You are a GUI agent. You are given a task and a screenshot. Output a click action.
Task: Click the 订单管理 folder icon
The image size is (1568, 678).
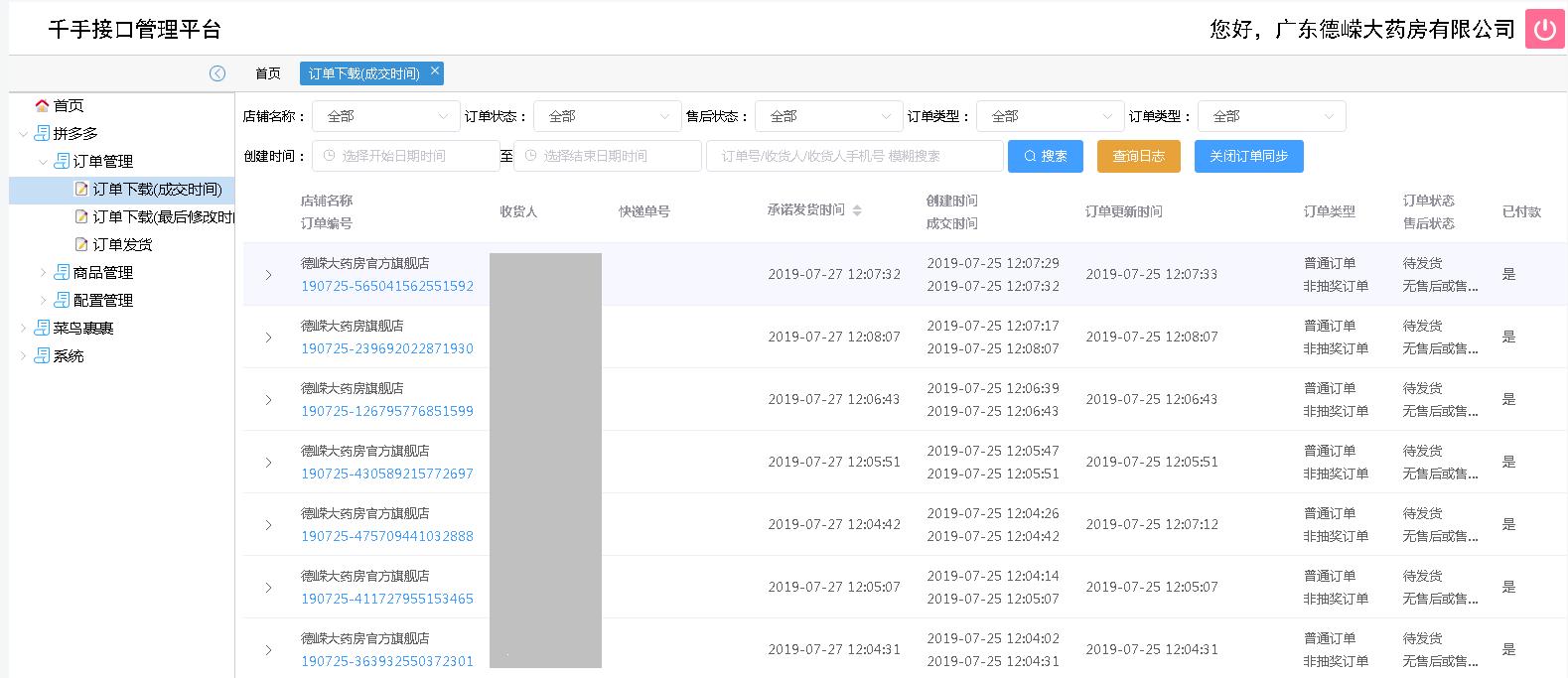(62, 161)
